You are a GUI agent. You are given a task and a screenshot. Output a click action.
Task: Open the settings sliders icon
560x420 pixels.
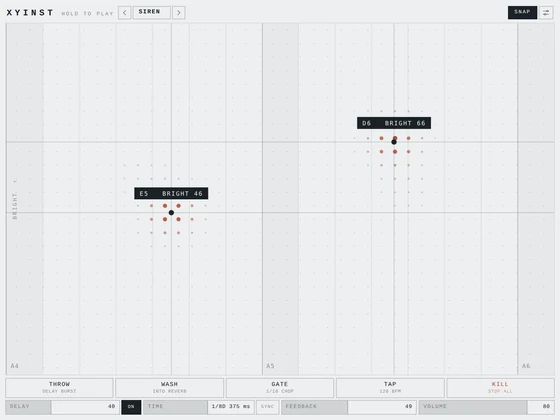(546, 13)
